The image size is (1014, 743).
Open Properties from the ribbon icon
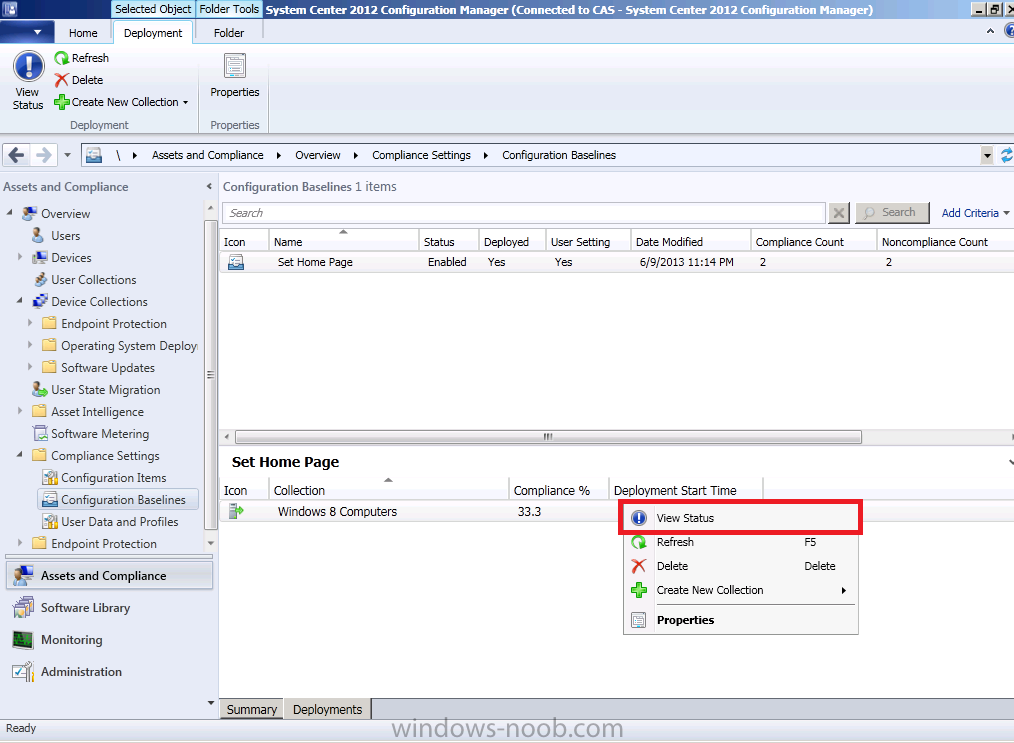pos(235,67)
